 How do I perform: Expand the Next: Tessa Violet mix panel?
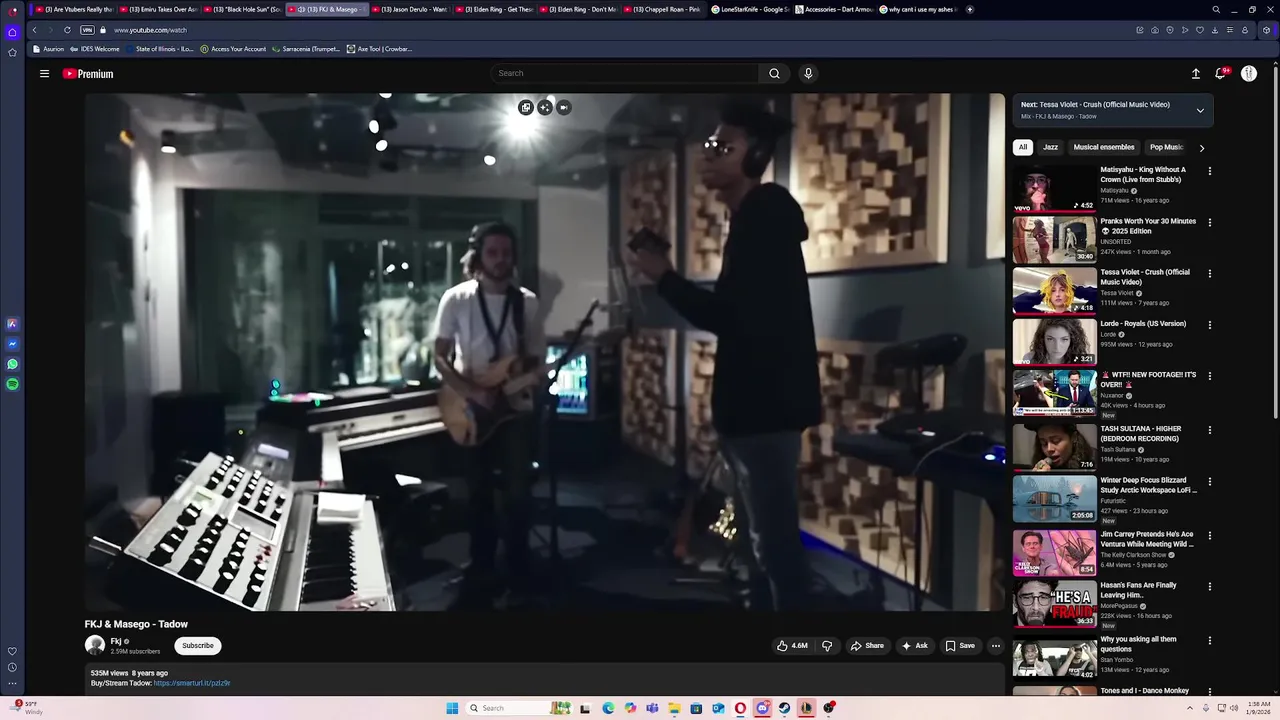pyautogui.click(x=1200, y=110)
